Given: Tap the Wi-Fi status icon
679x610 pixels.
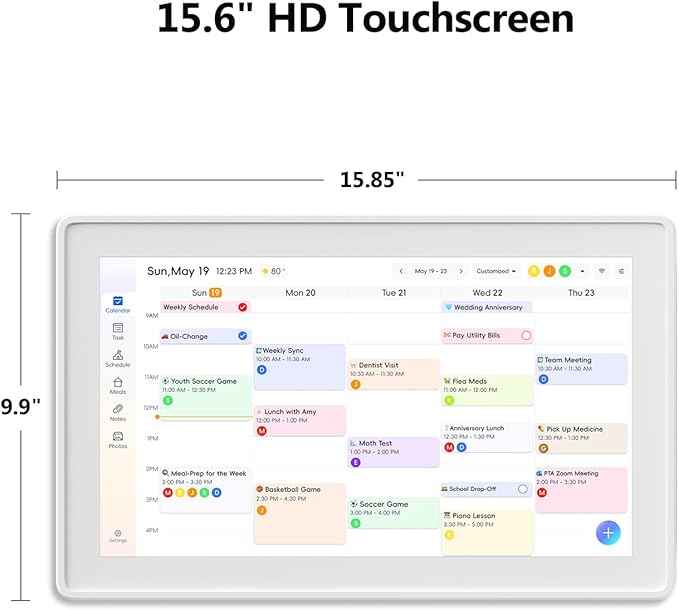Looking at the screenshot, I should pyautogui.click(x=602, y=271).
